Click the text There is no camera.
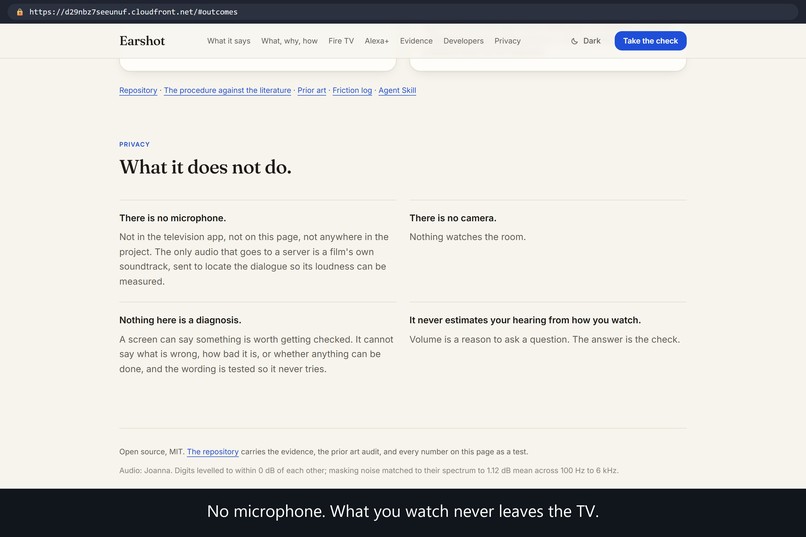Image resolution: width=806 pixels, height=537 pixels. pos(453,218)
